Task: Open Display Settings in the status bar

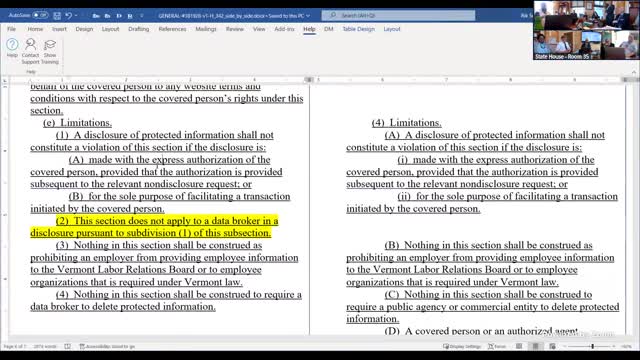Action: pyautogui.click(x=462, y=346)
